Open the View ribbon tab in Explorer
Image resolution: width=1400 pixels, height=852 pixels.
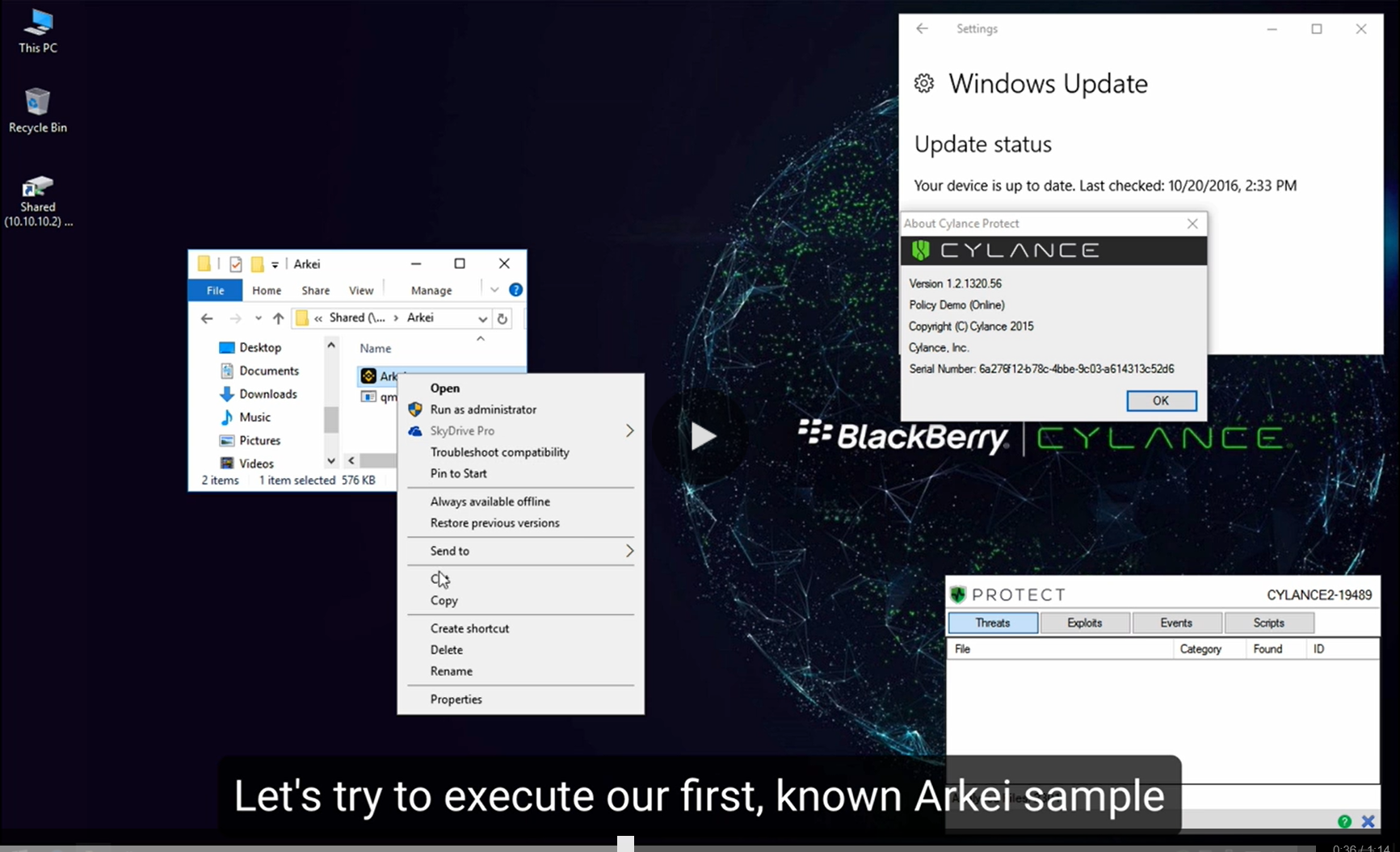(361, 290)
